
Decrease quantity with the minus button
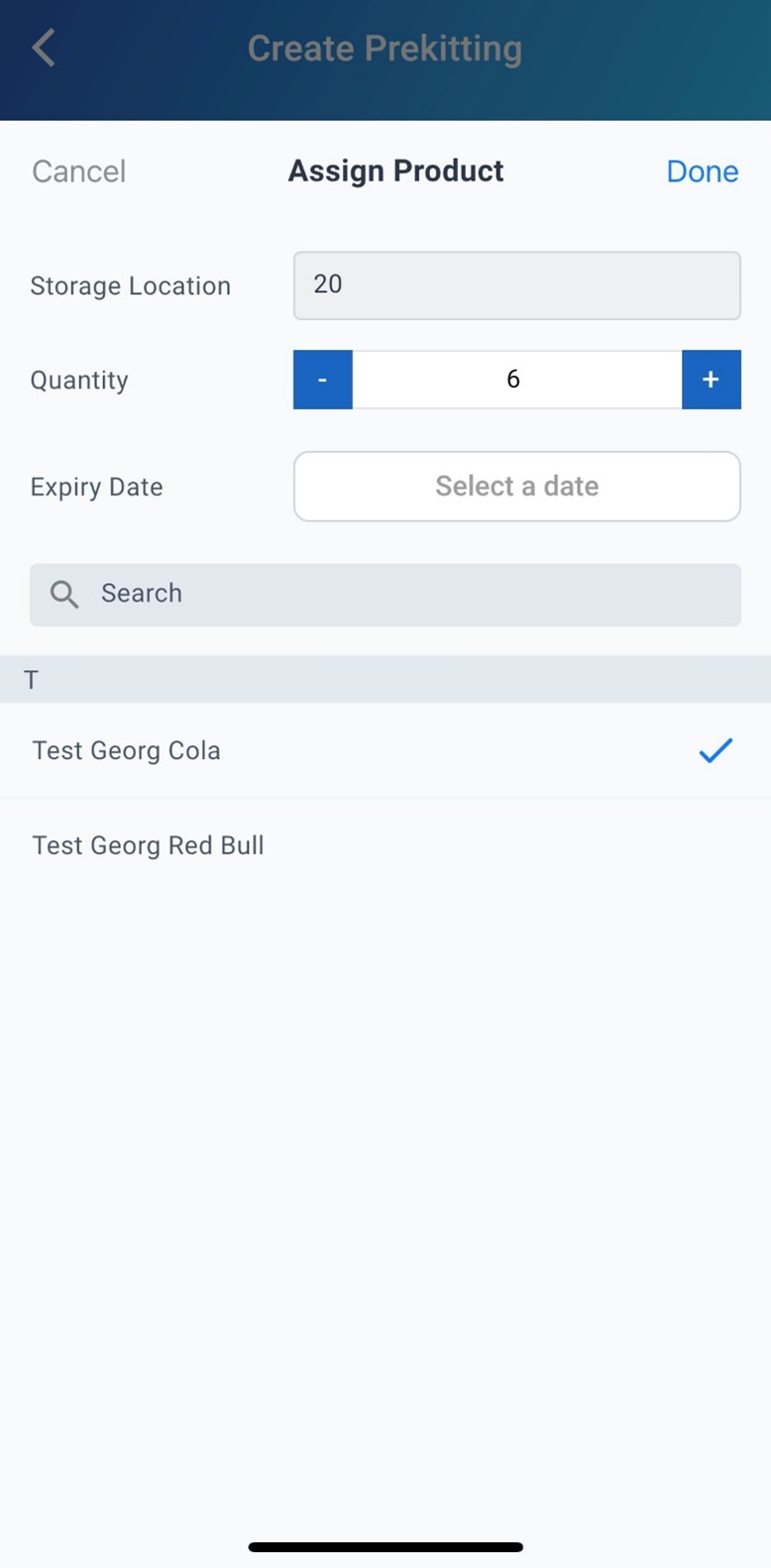coord(322,380)
